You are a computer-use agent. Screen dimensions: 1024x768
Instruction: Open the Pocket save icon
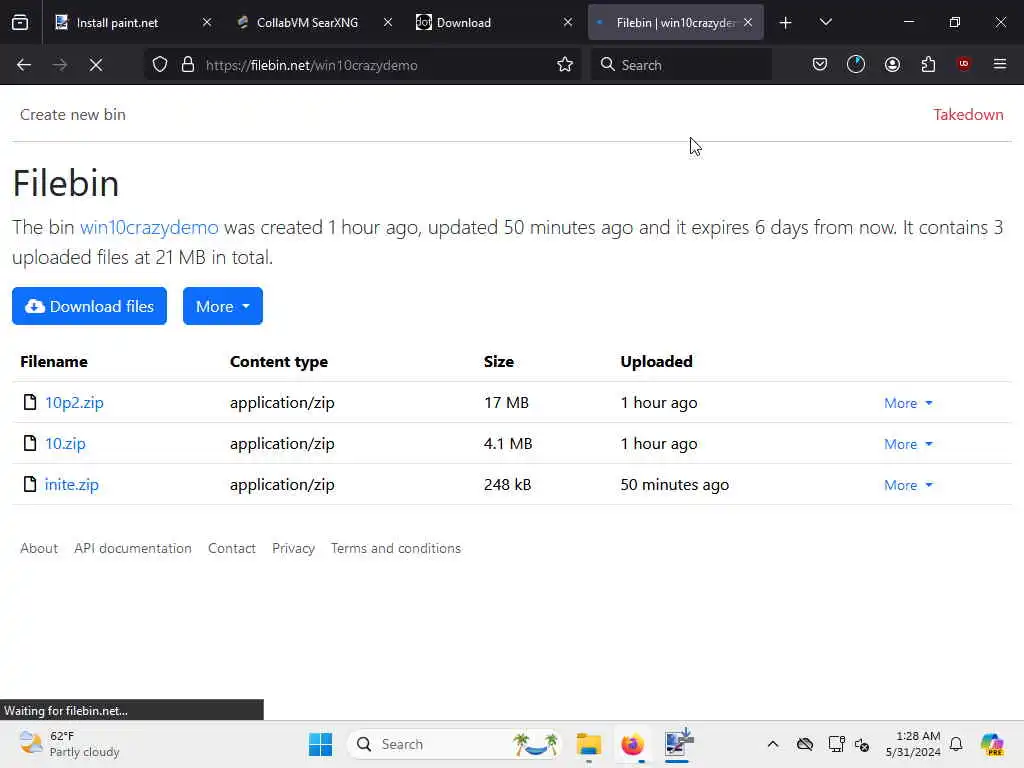(820, 65)
